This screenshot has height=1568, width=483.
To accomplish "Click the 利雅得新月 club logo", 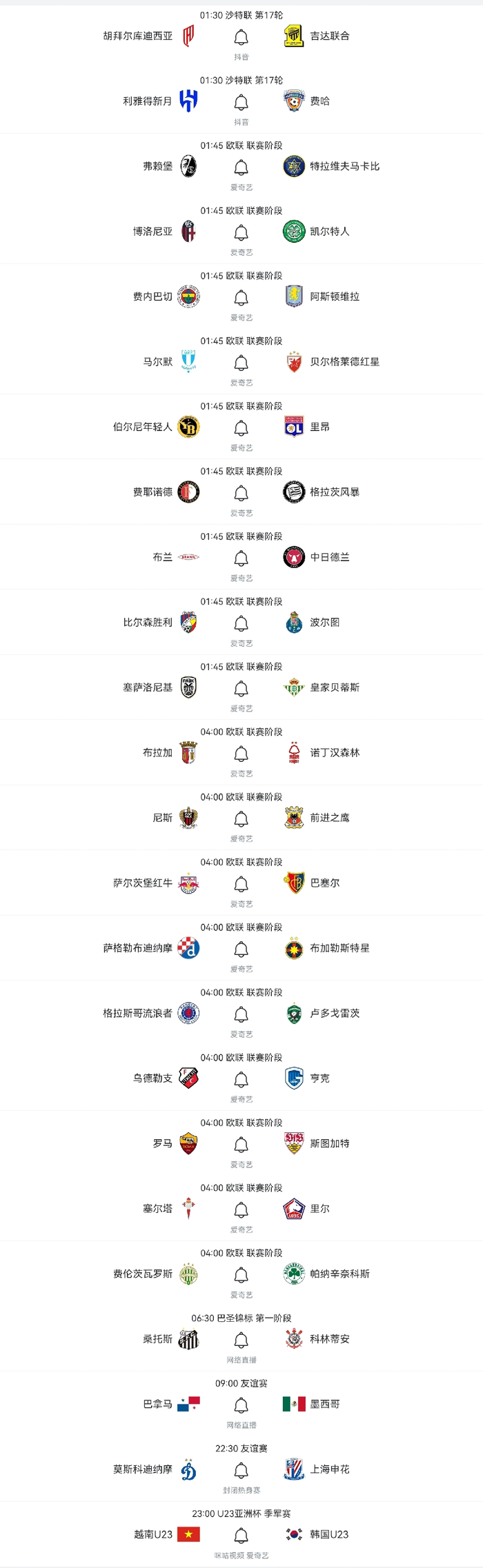I will click(188, 101).
